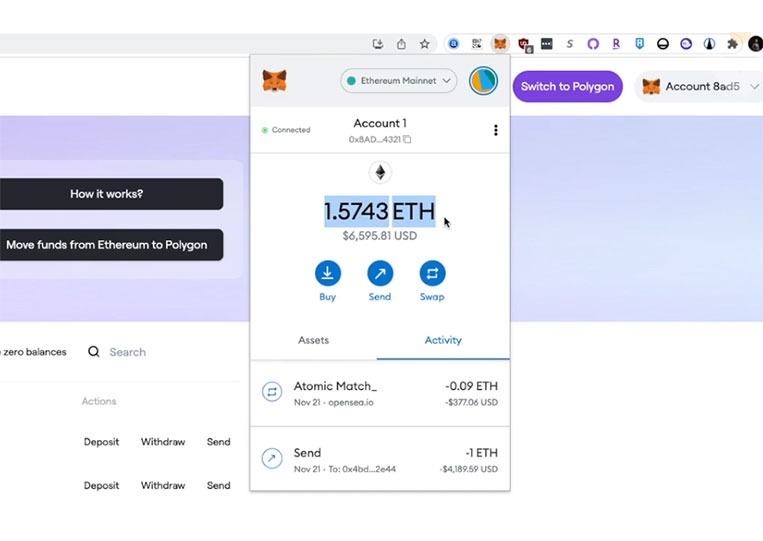Click the Atomic Match swap icon
The image size is (763, 541).
coord(272,392)
